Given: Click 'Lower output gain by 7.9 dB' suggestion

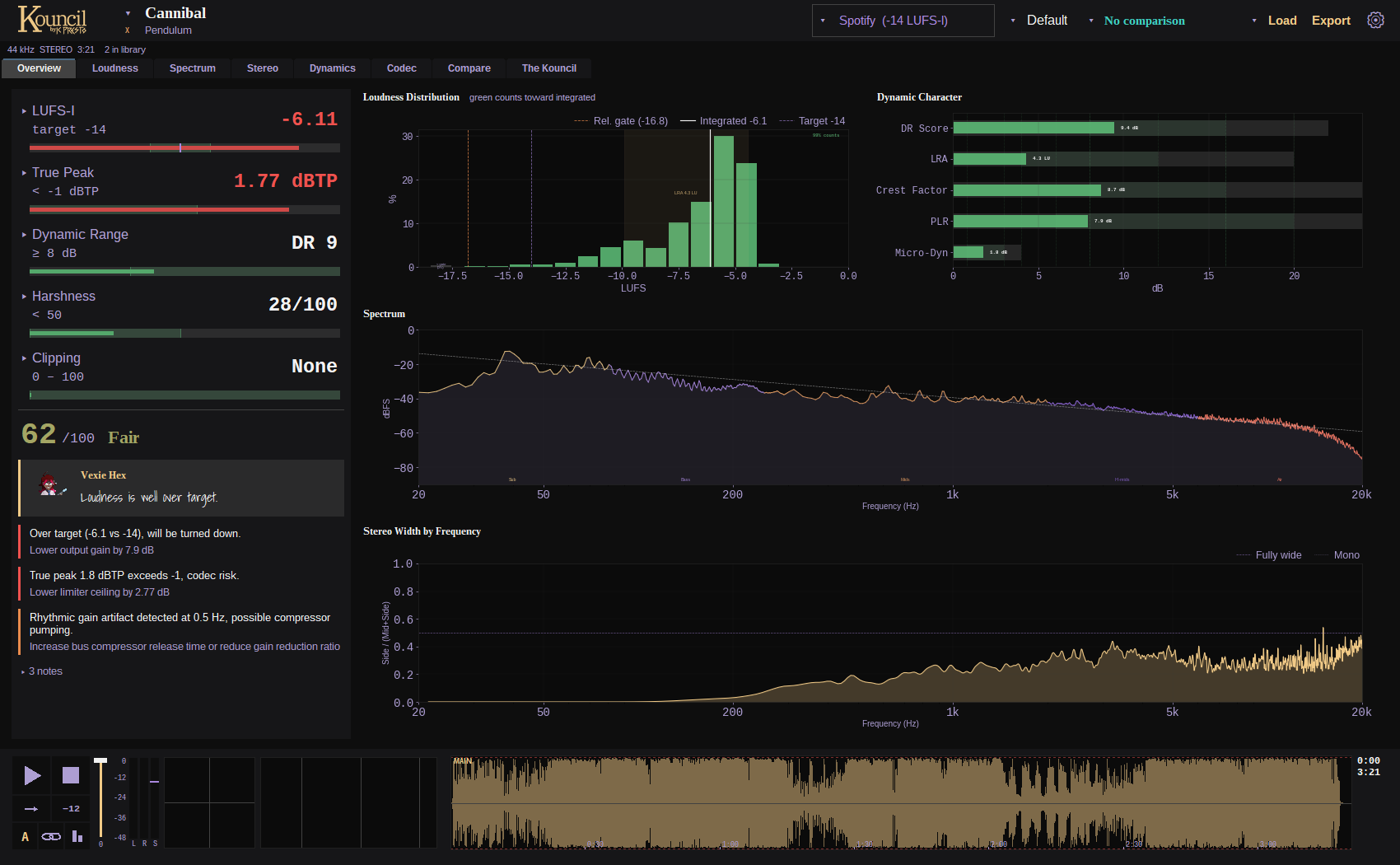Looking at the screenshot, I should [x=92, y=550].
